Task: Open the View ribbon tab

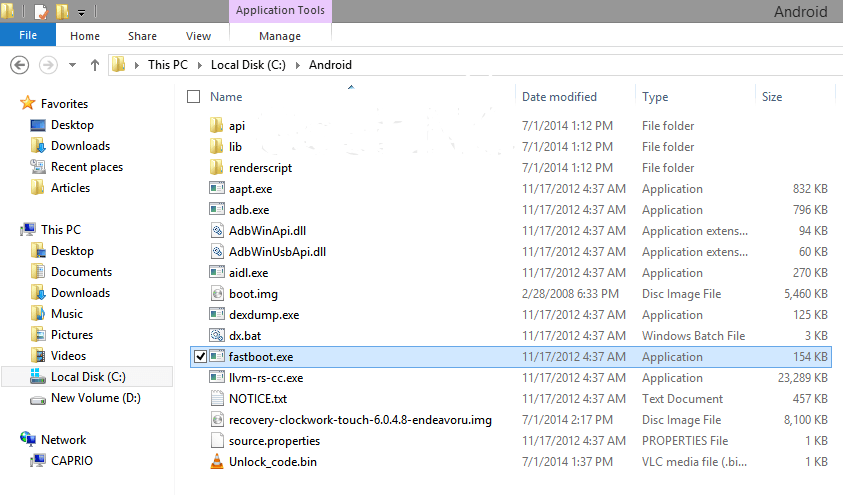Action: (x=198, y=36)
